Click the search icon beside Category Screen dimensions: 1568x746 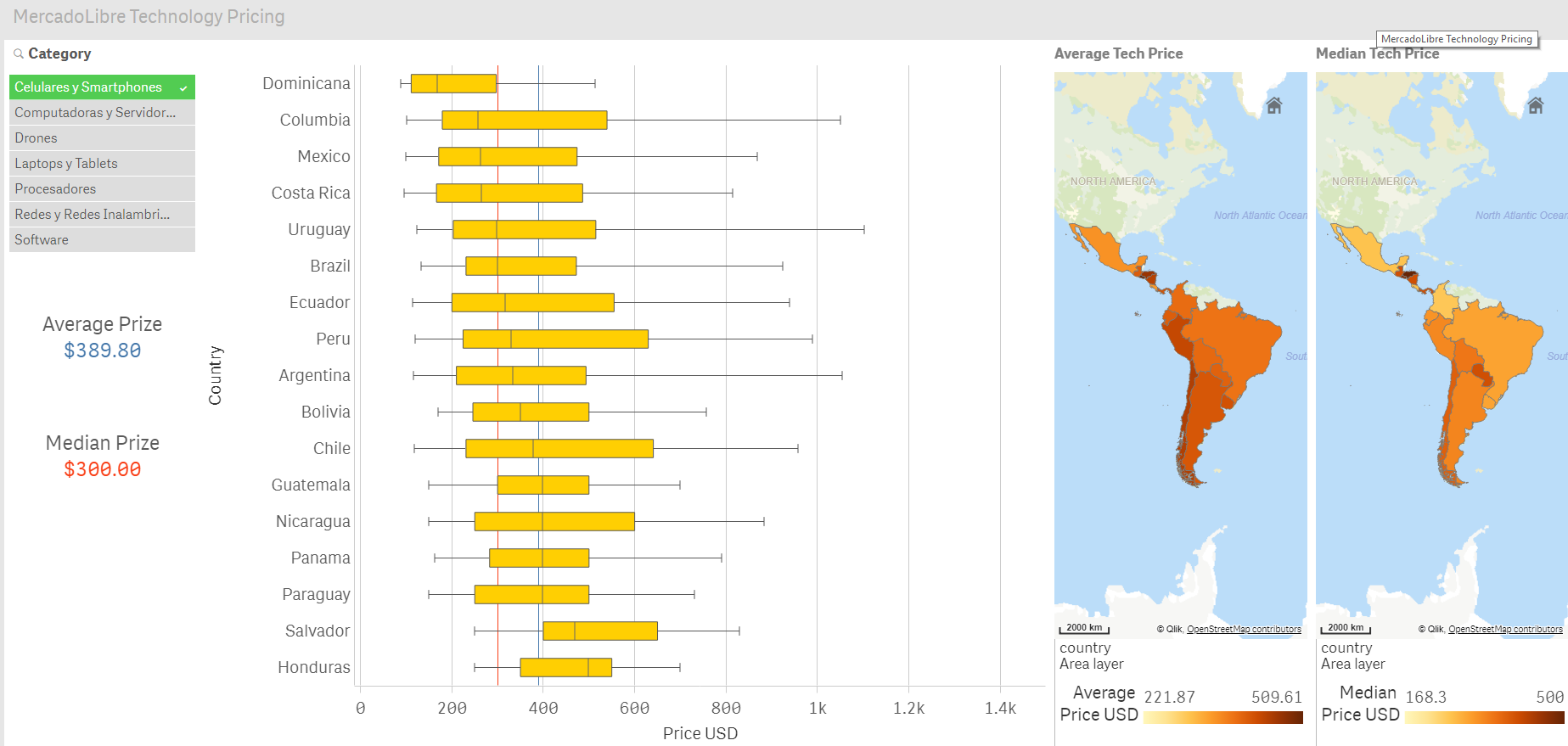coord(18,53)
